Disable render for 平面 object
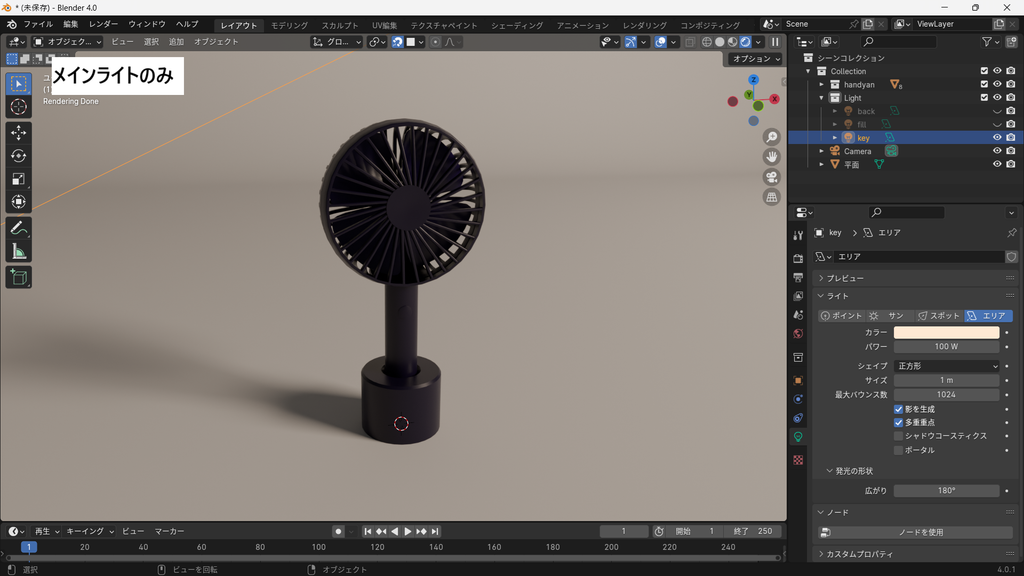This screenshot has height=576, width=1024. (1011, 165)
